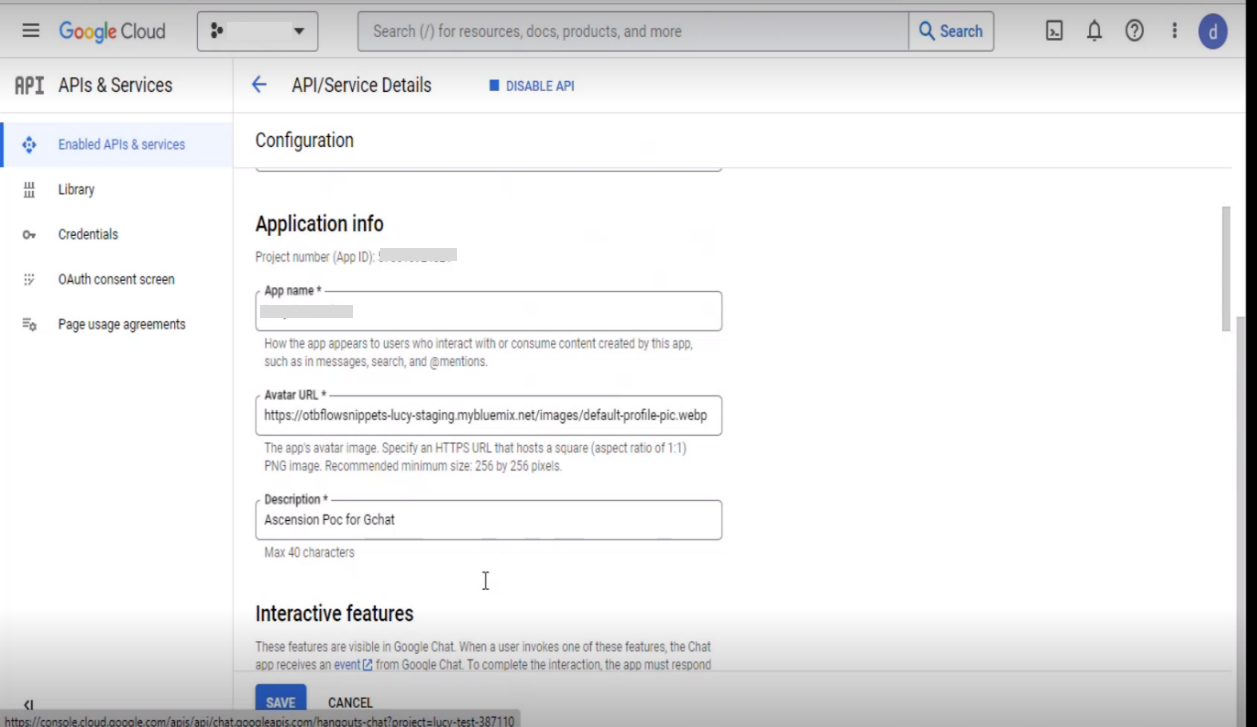Open the user account avatar
1257x727 pixels.
click(1213, 32)
